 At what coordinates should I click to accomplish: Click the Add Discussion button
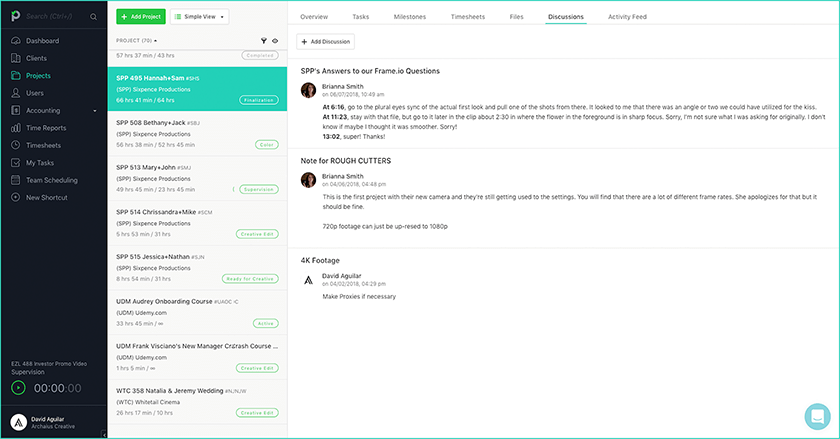(326, 41)
